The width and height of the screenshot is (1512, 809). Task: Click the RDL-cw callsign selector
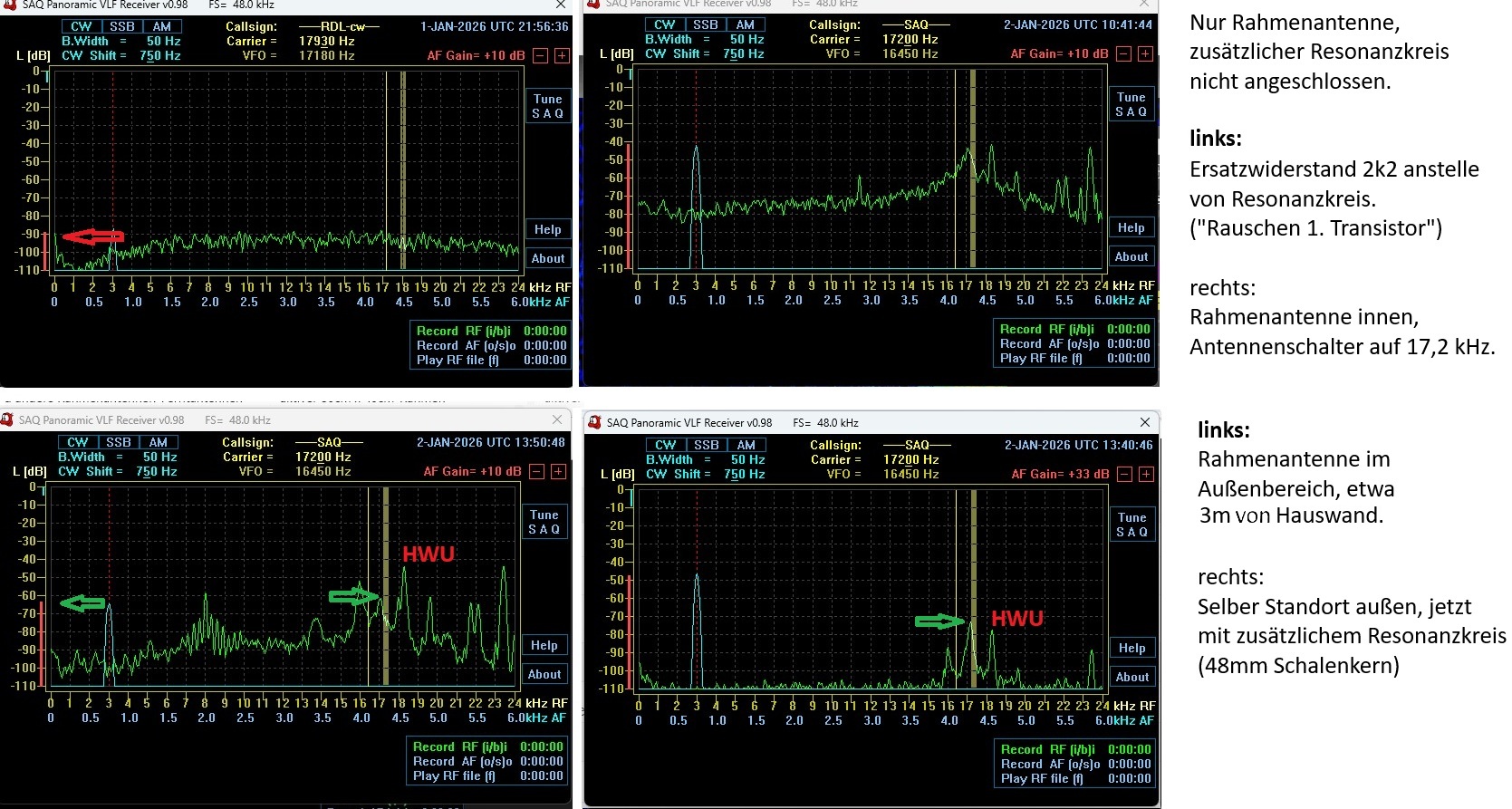coord(341,27)
